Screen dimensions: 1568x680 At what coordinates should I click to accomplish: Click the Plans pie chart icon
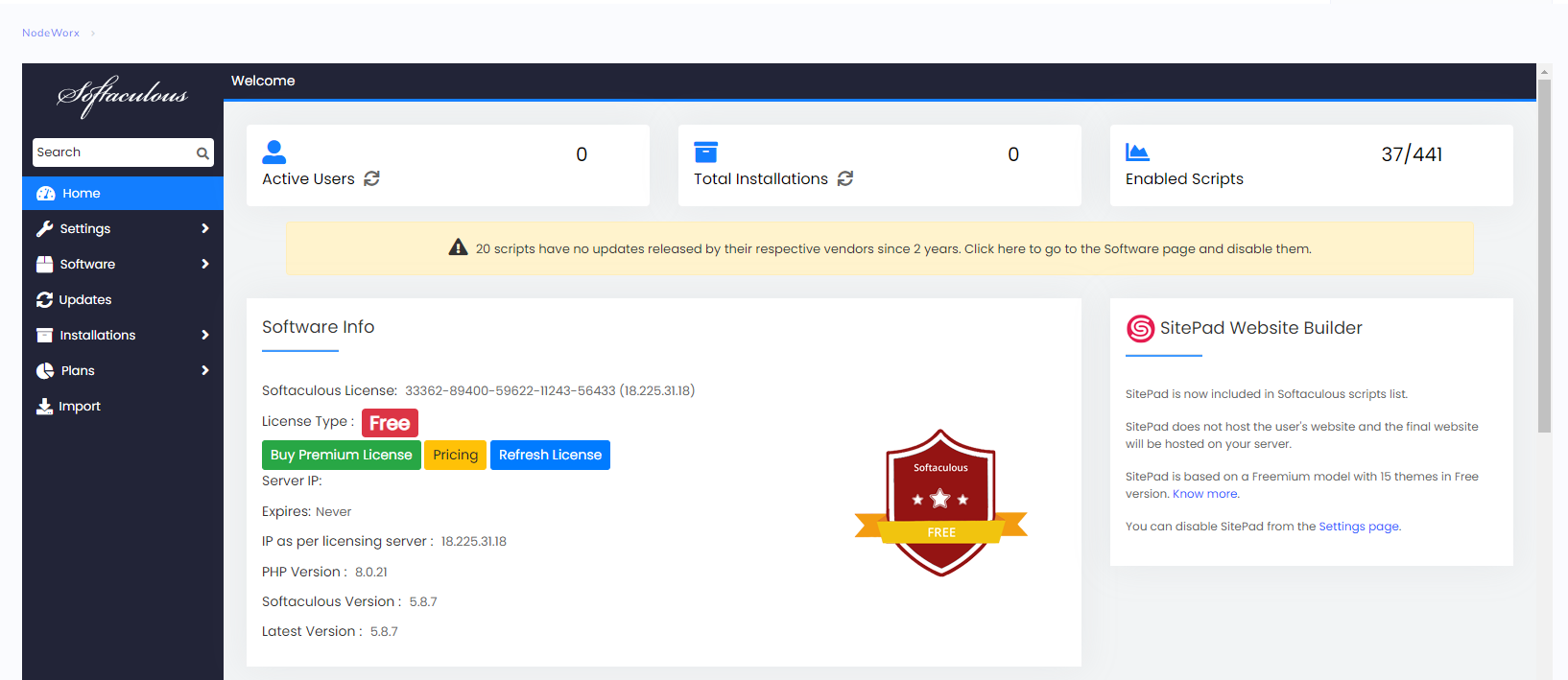[x=45, y=371]
